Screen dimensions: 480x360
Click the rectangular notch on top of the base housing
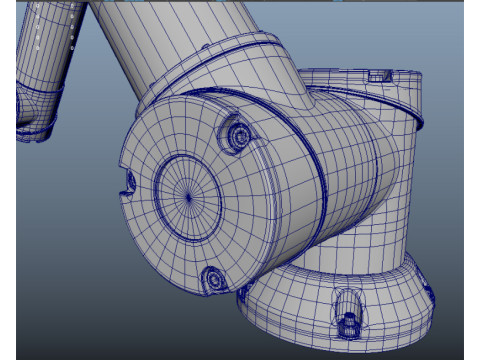pos(380,76)
